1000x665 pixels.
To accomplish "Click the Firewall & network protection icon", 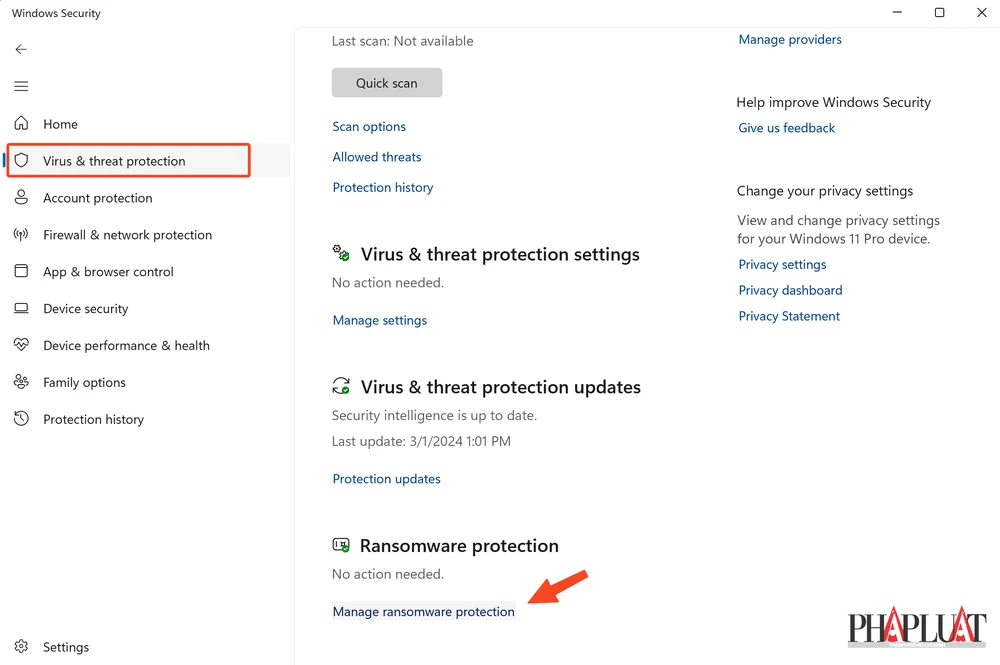I will (21, 235).
